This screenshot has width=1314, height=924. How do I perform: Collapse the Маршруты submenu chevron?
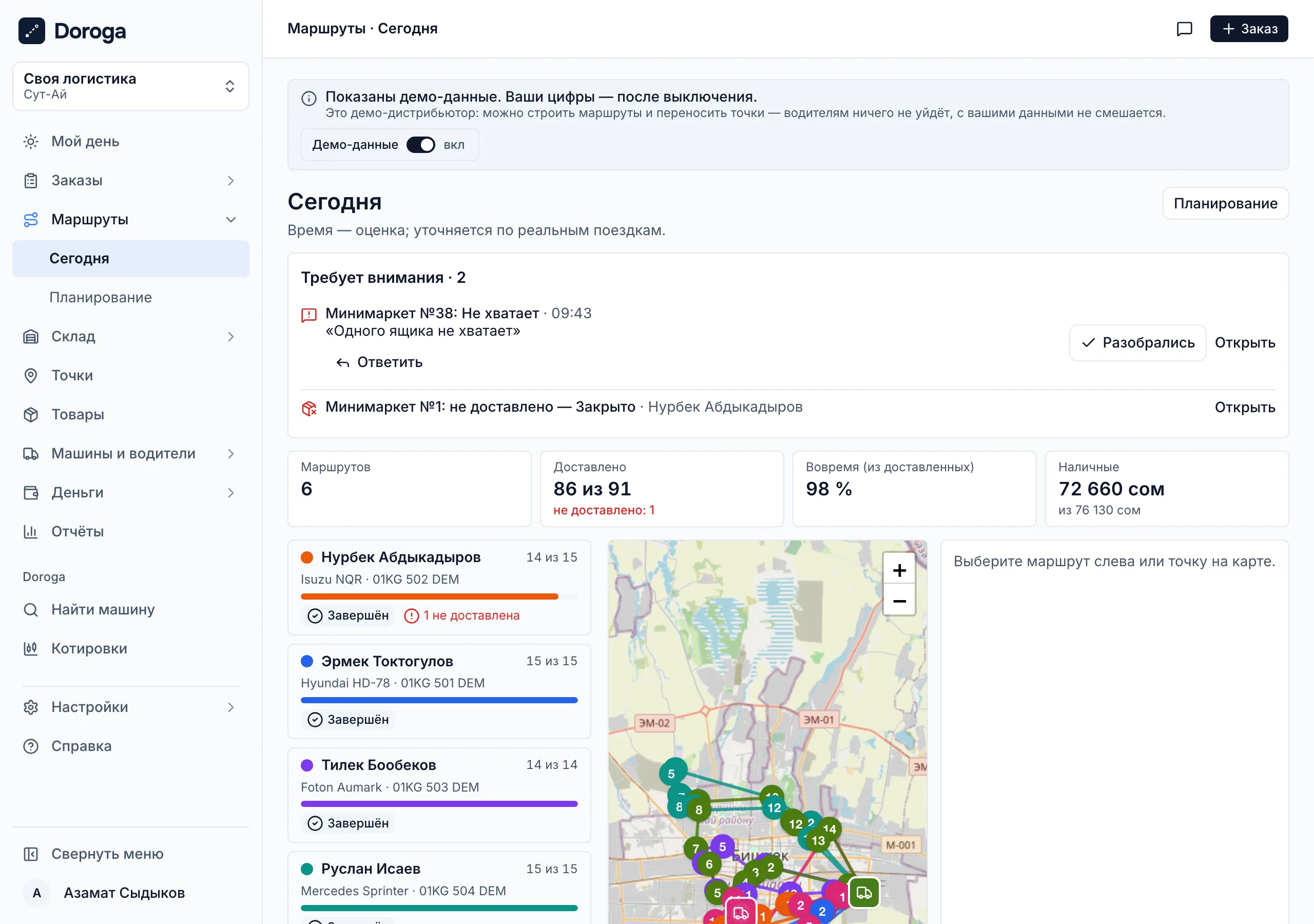pyautogui.click(x=230, y=219)
